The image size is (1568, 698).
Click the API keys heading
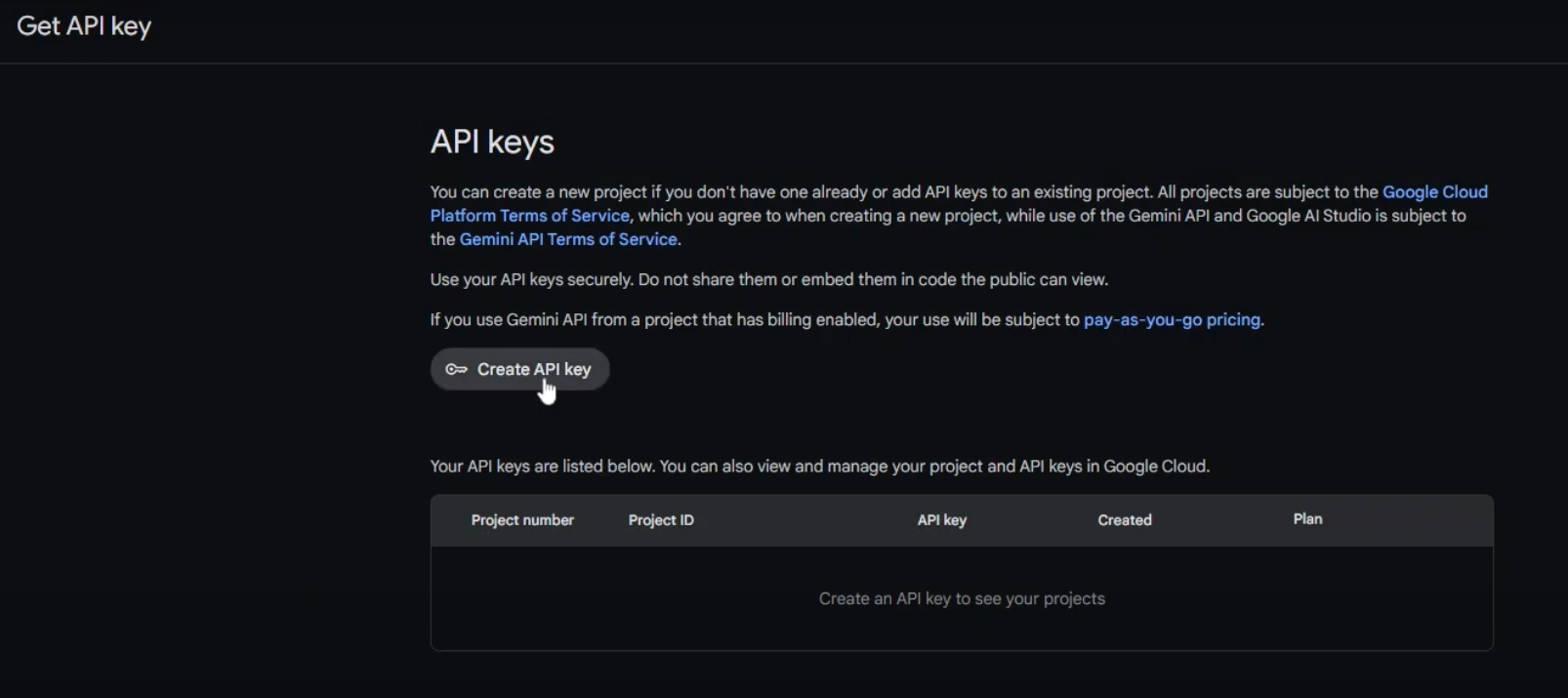[x=492, y=143]
